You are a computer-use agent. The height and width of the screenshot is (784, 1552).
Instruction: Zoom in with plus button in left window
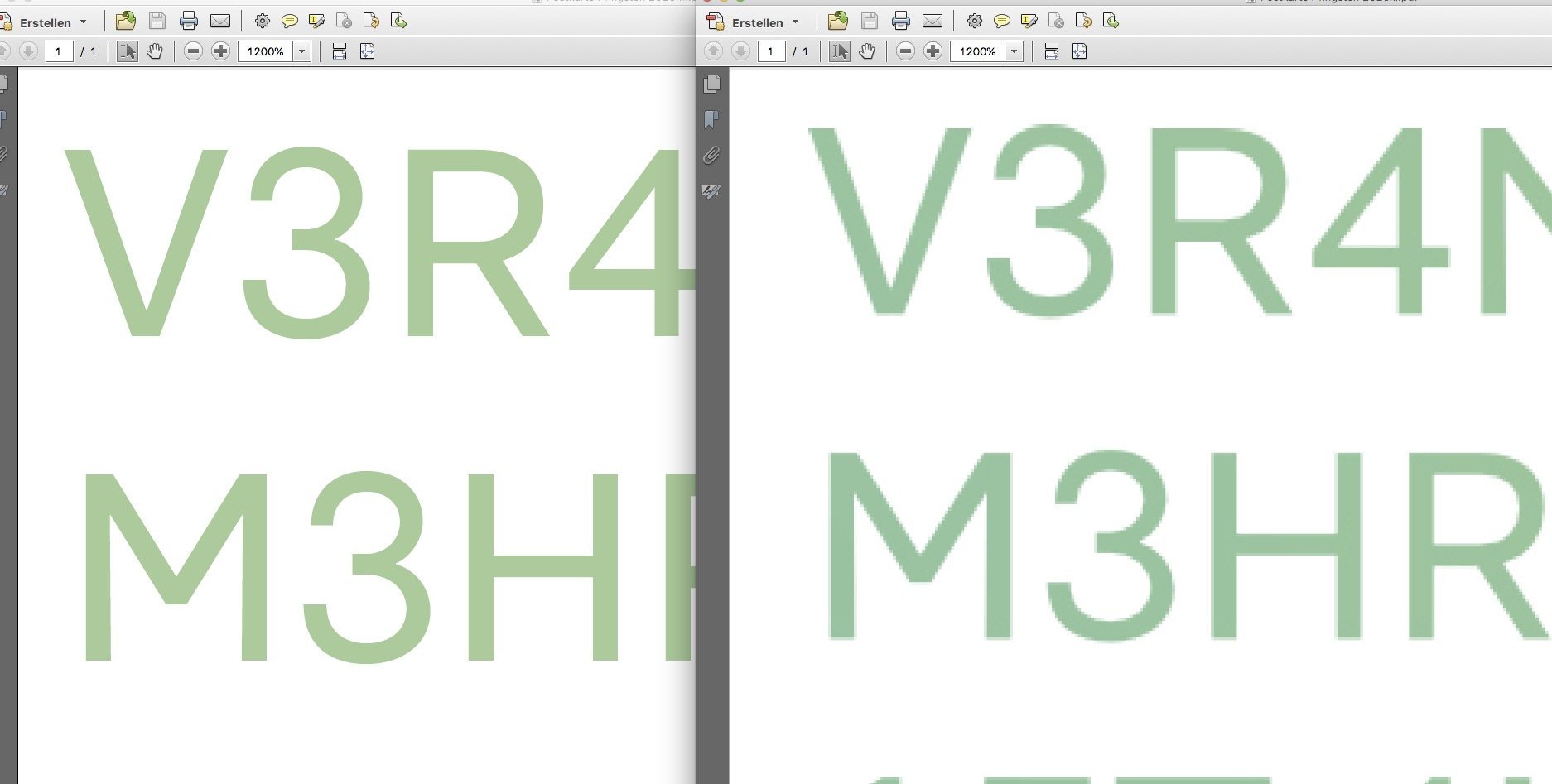[220, 51]
